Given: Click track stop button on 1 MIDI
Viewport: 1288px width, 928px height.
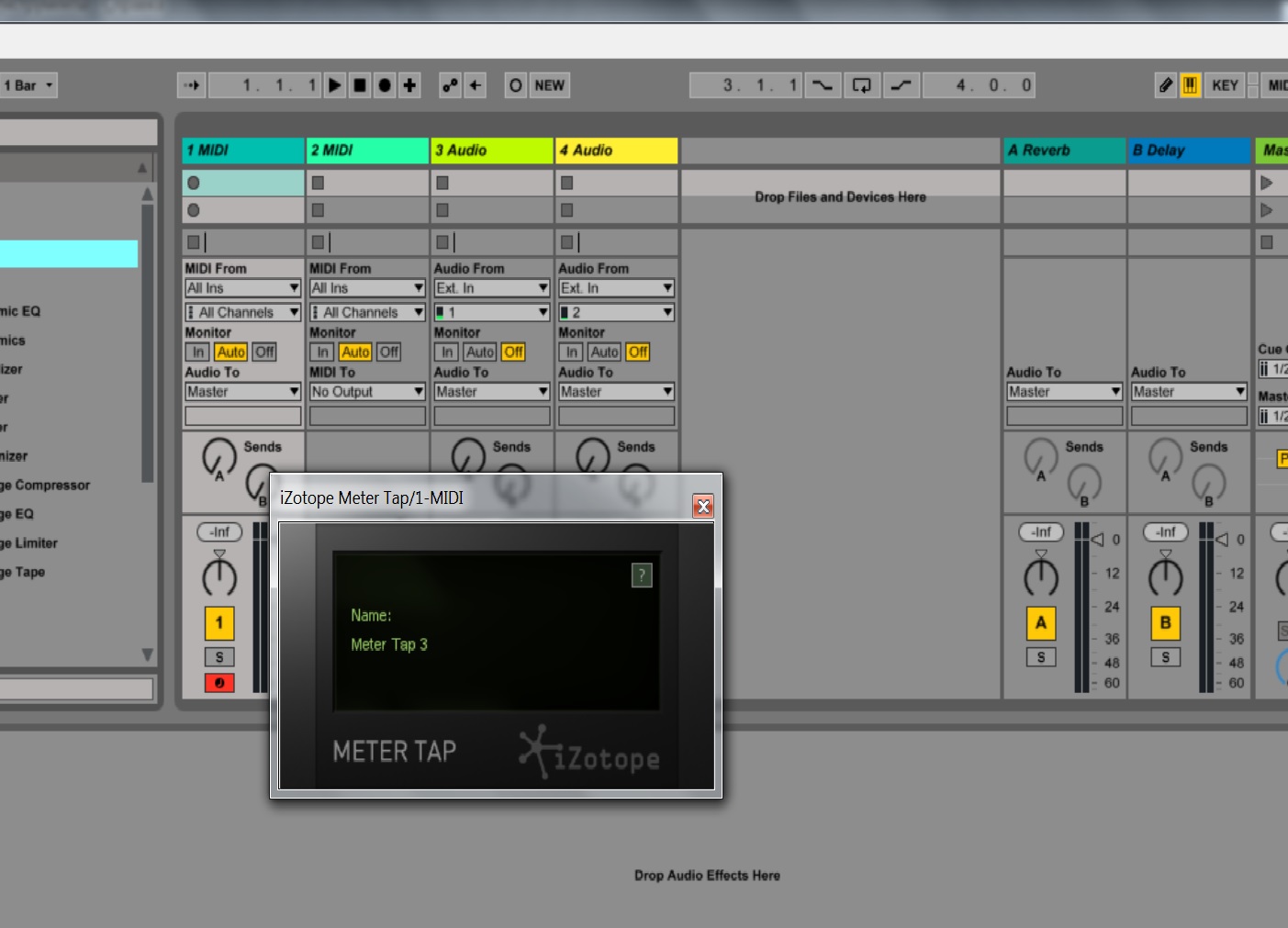Looking at the screenshot, I should (193, 242).
